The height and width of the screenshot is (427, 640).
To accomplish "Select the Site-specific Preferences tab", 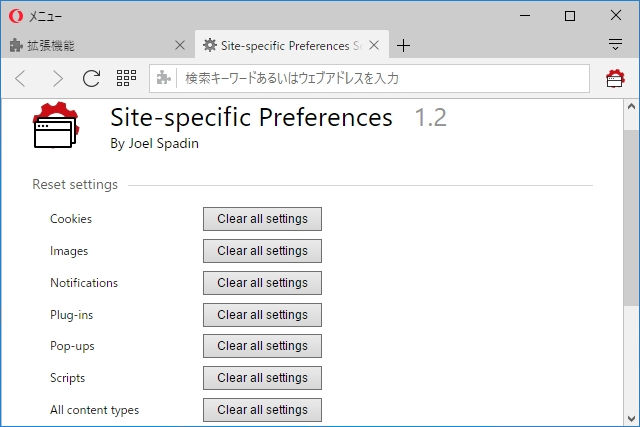I will coord(292,44).
